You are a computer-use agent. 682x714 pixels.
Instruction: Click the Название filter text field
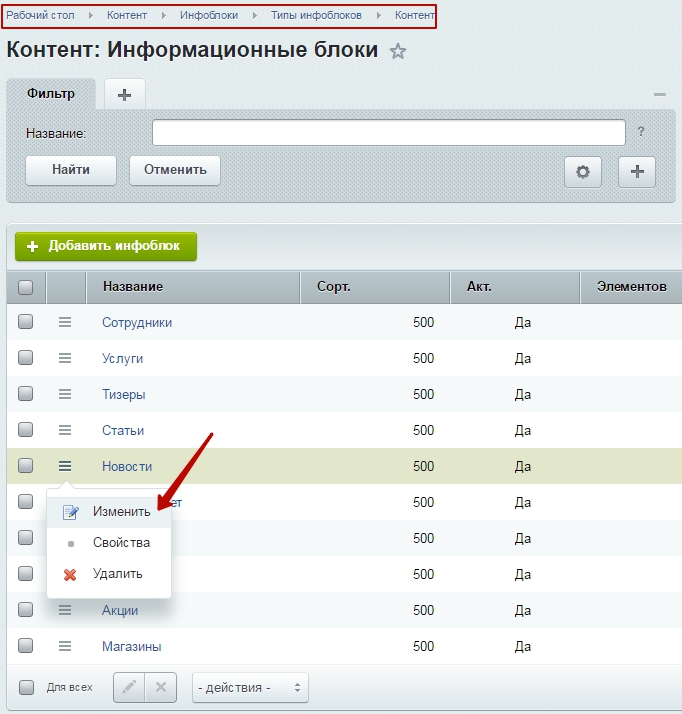tap(388, 133)
